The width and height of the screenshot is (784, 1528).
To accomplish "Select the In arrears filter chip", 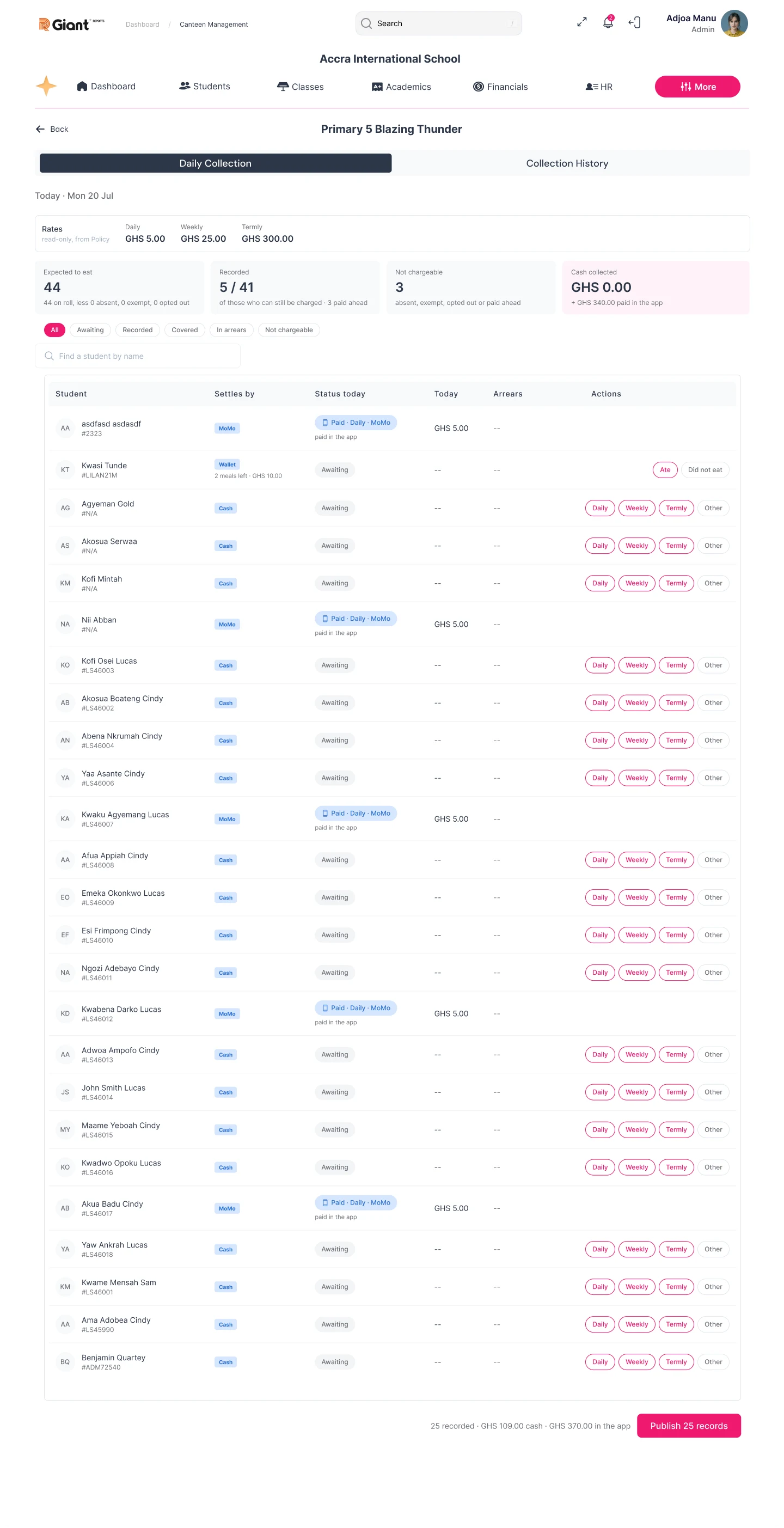I will 231,330.
